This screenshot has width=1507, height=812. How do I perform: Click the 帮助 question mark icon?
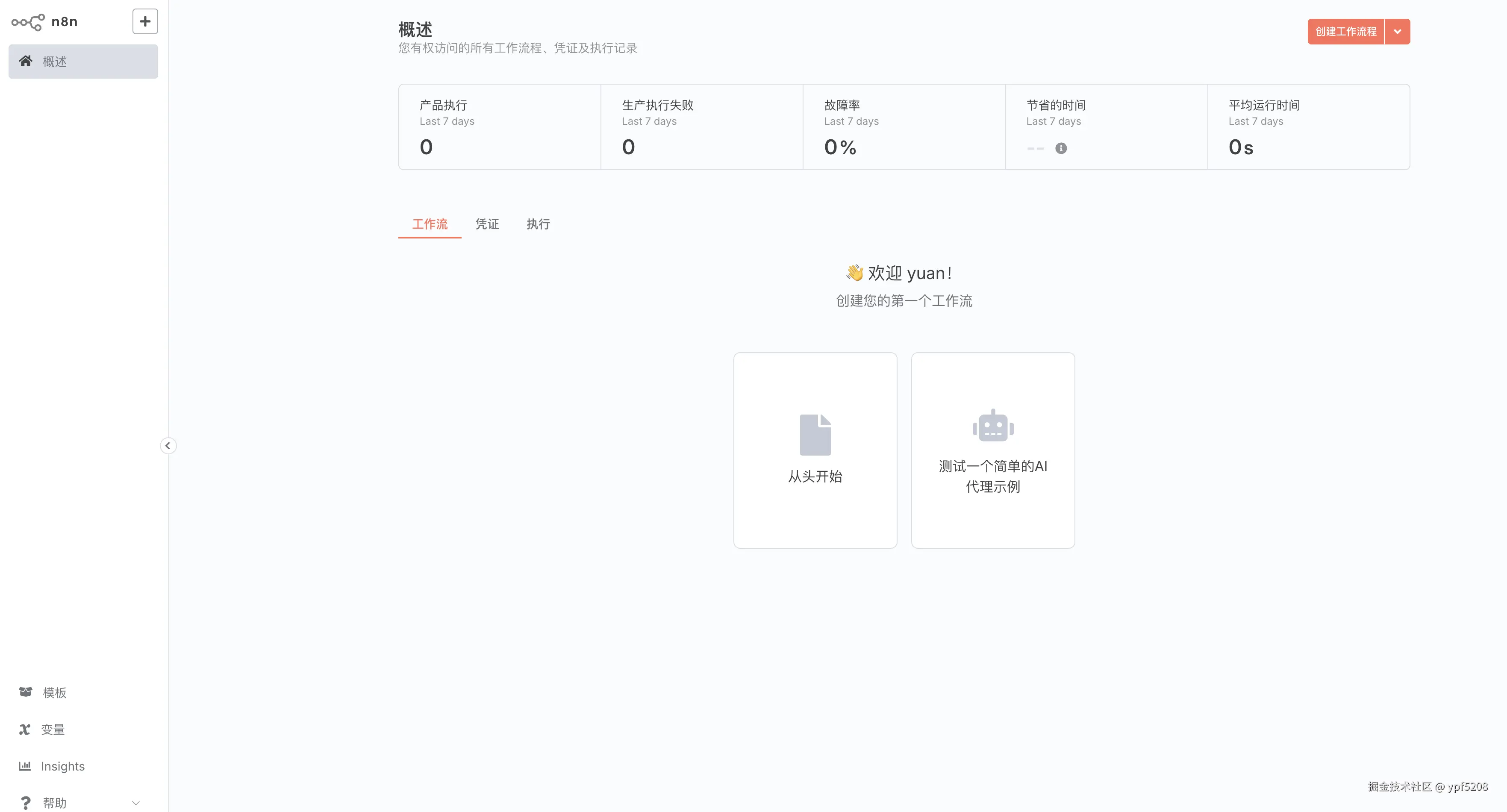[25, 803]
